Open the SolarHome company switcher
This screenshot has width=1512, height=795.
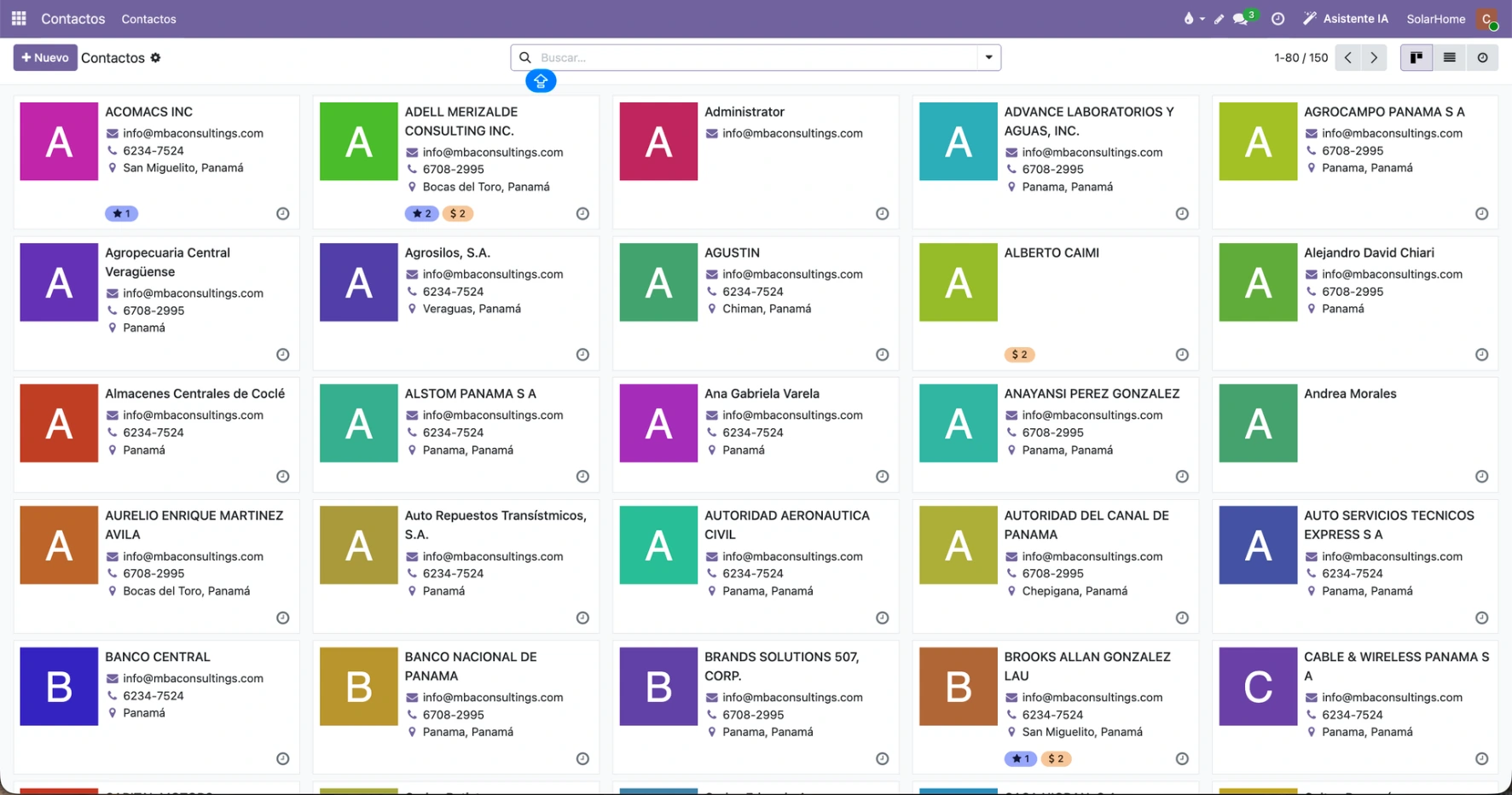click(x=1435, y=19)
